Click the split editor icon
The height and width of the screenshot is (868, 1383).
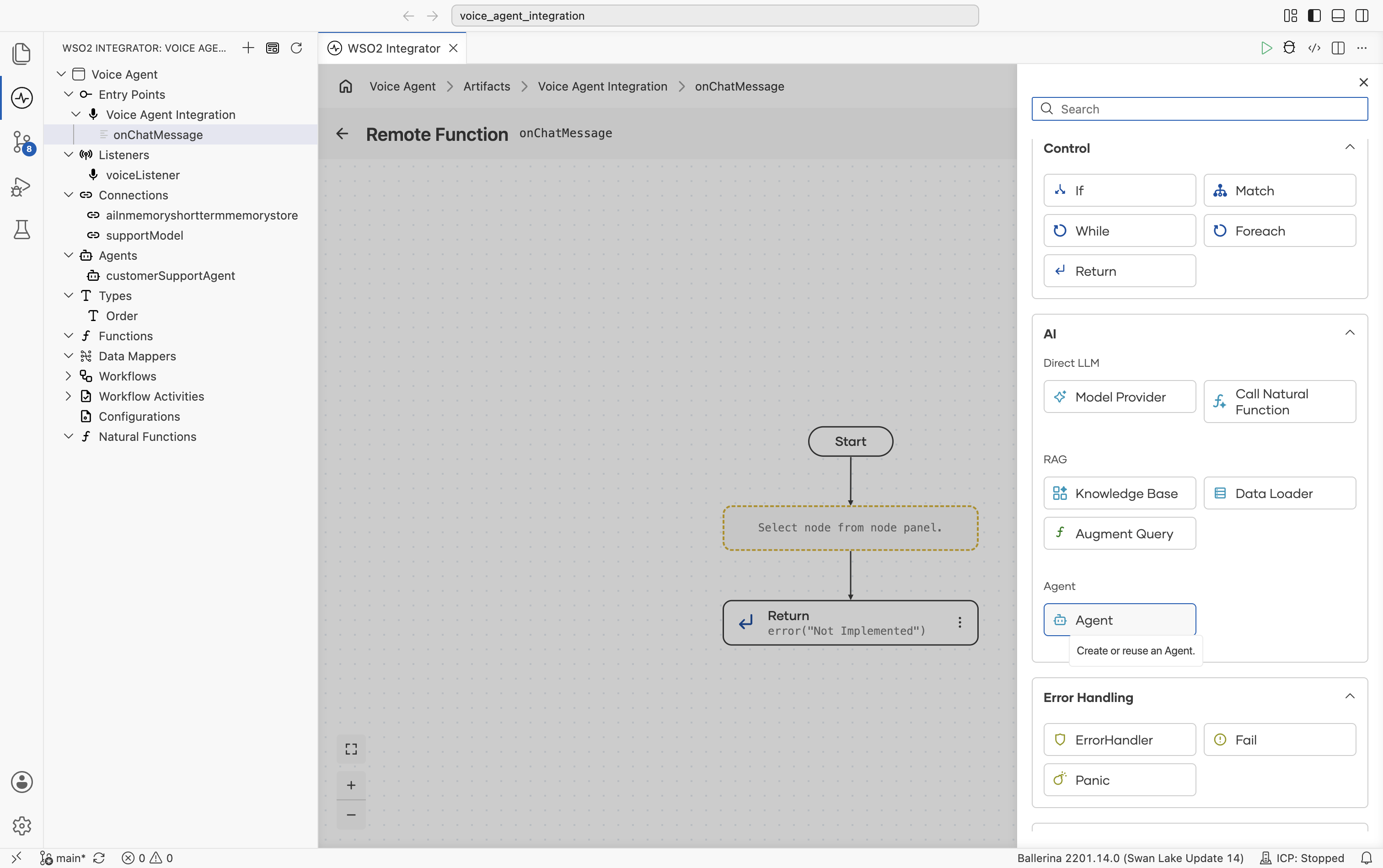(1338, 48)
